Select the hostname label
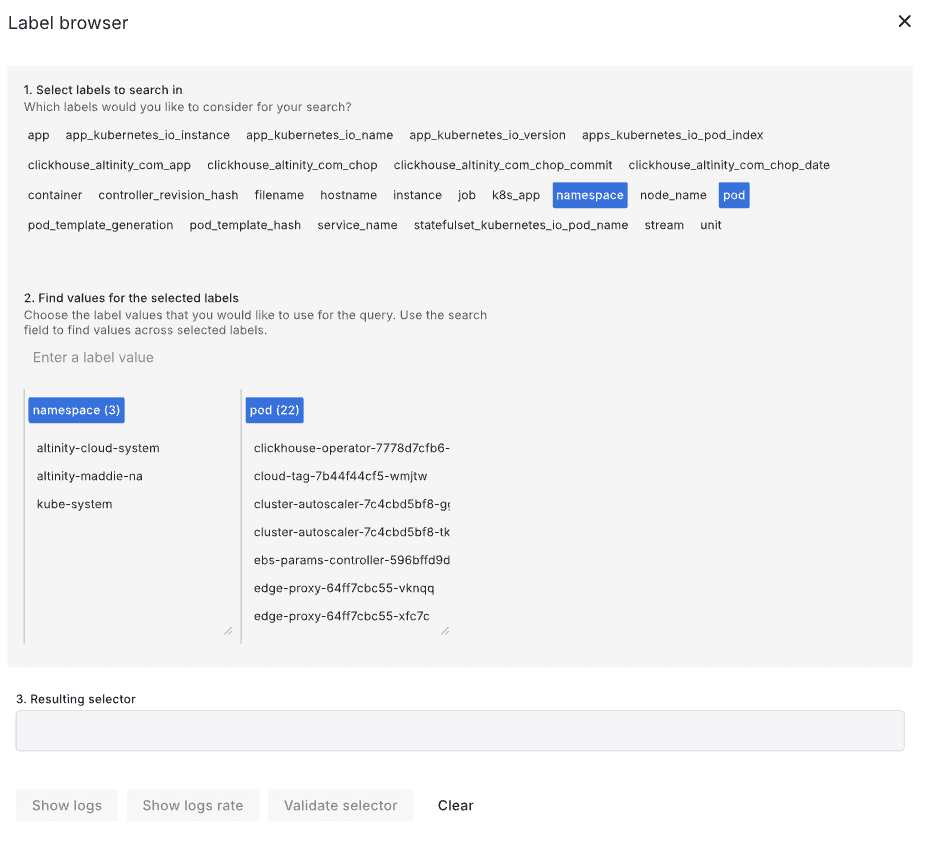The width and height of the screenshot is (926, 843). pyautogui.click(x=348, y=195)
